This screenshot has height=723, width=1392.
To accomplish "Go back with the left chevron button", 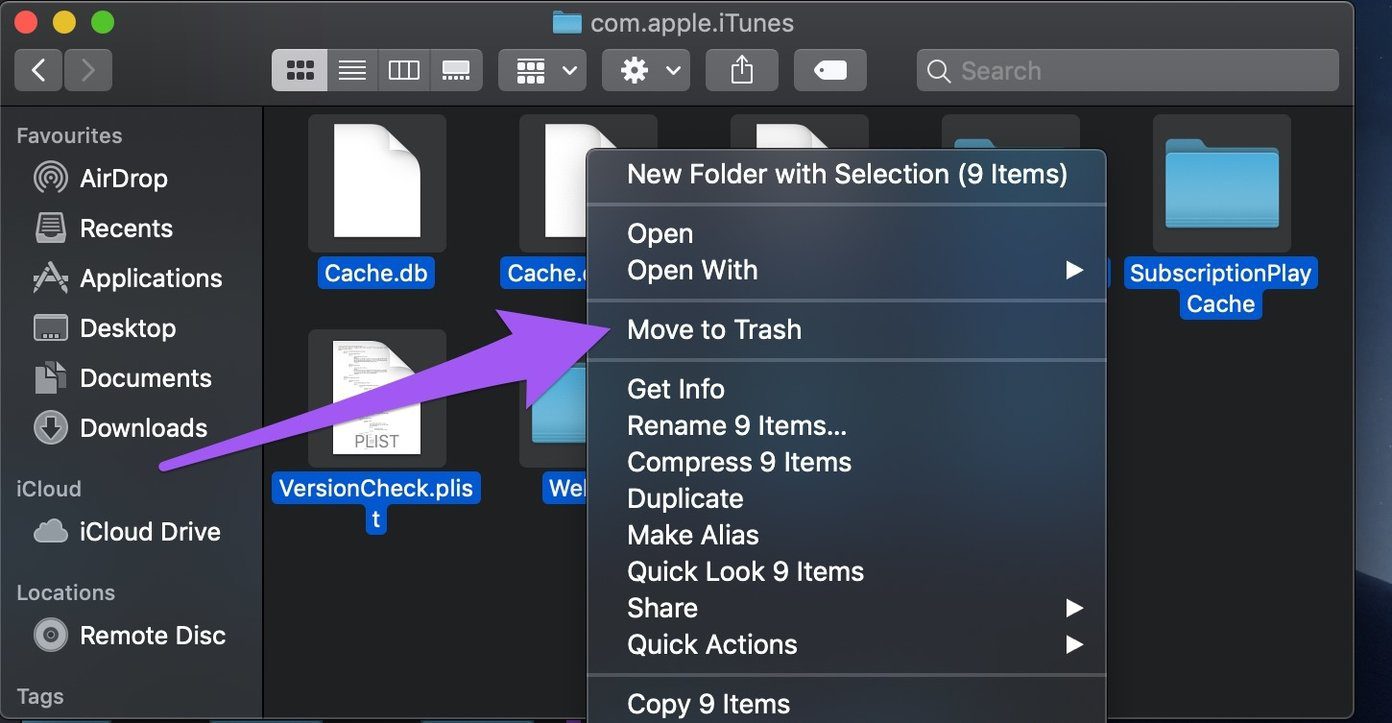I will pos(39,70).
